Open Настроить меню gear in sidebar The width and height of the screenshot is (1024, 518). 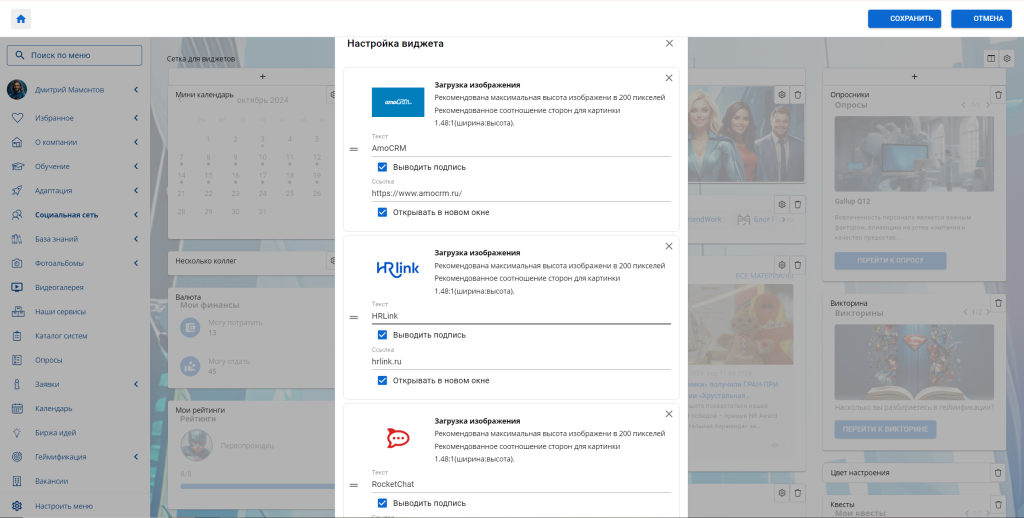pos(17,505)
